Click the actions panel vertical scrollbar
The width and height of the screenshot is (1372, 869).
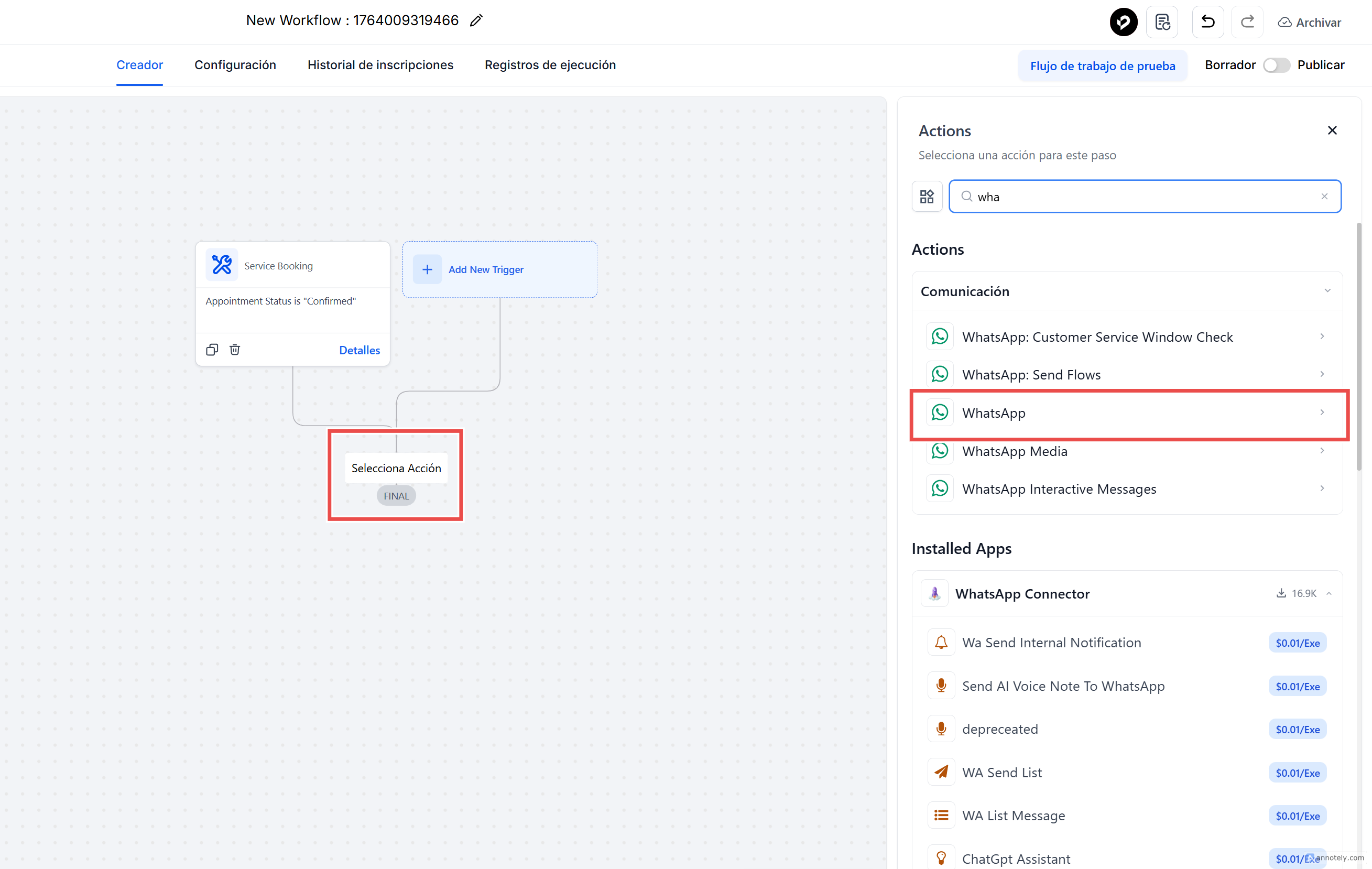(x=1358, y=347)
